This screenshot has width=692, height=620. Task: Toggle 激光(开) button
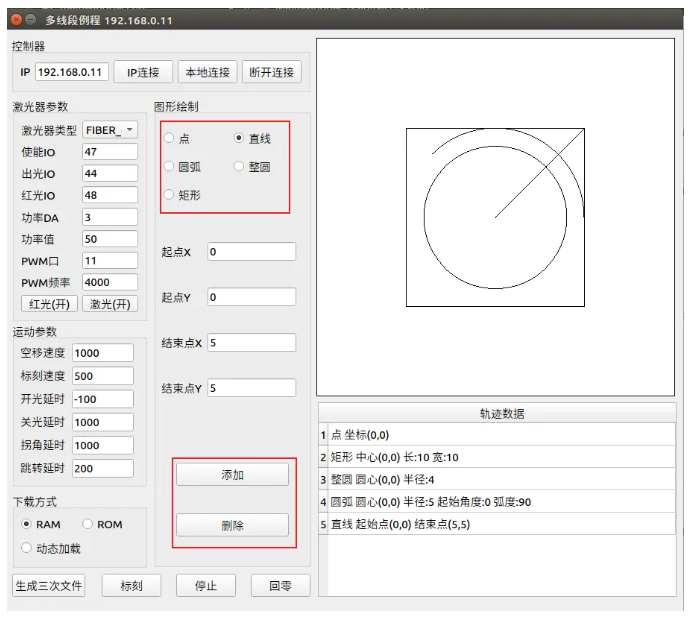110,304
